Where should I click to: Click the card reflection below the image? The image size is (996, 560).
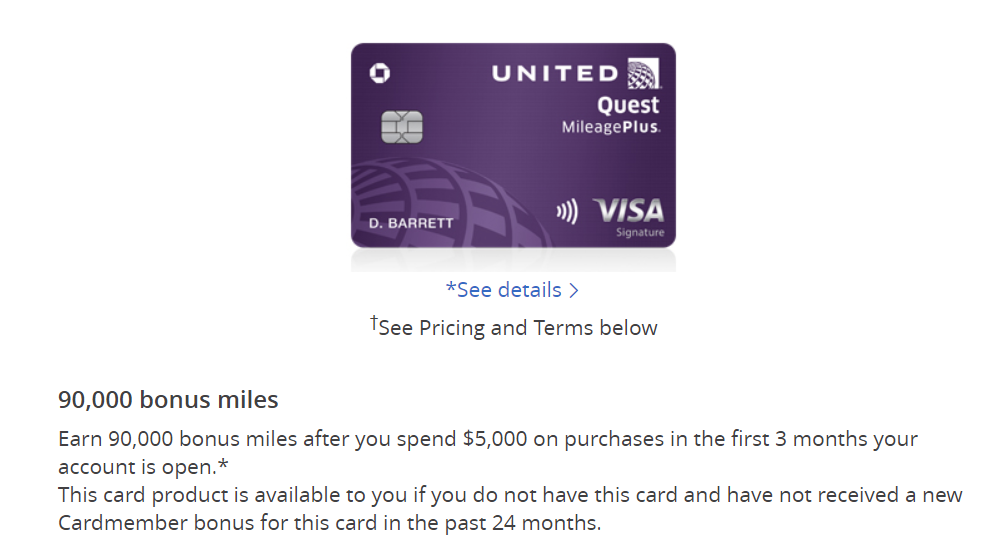coord(513,260)
